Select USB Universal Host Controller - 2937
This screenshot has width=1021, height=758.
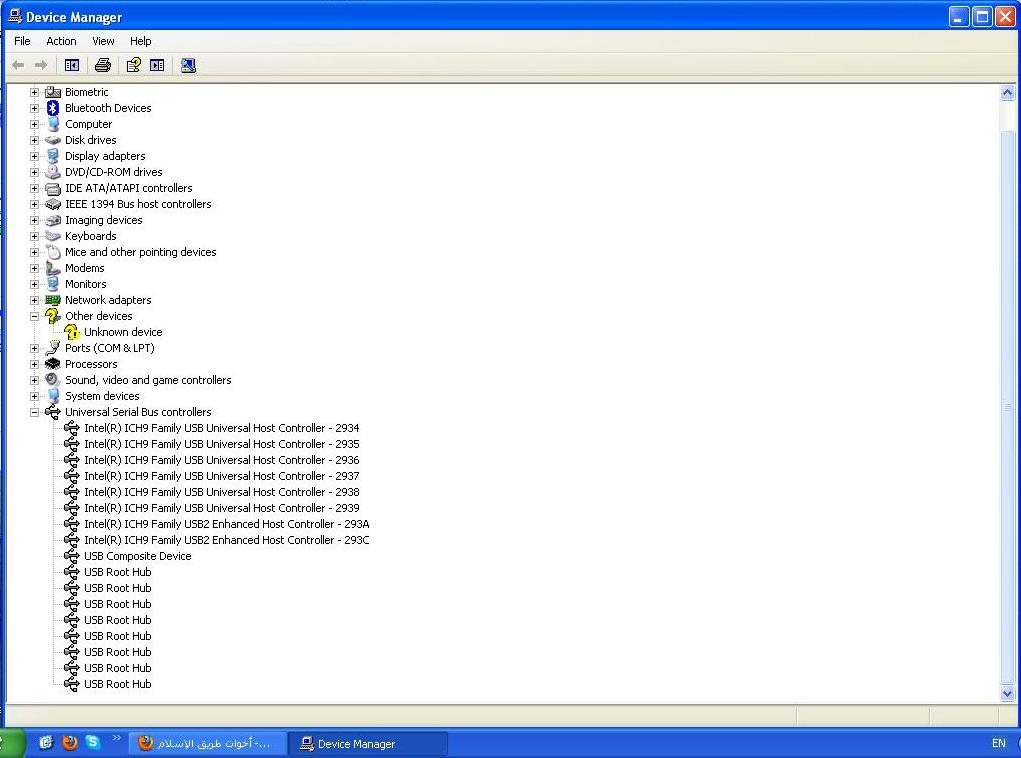click(221, 476)
